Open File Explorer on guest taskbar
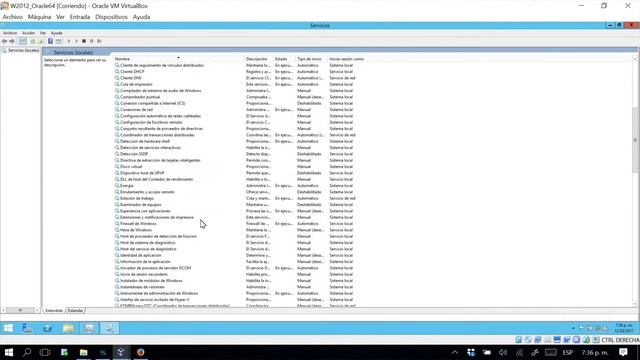 (x=68, y=328)
